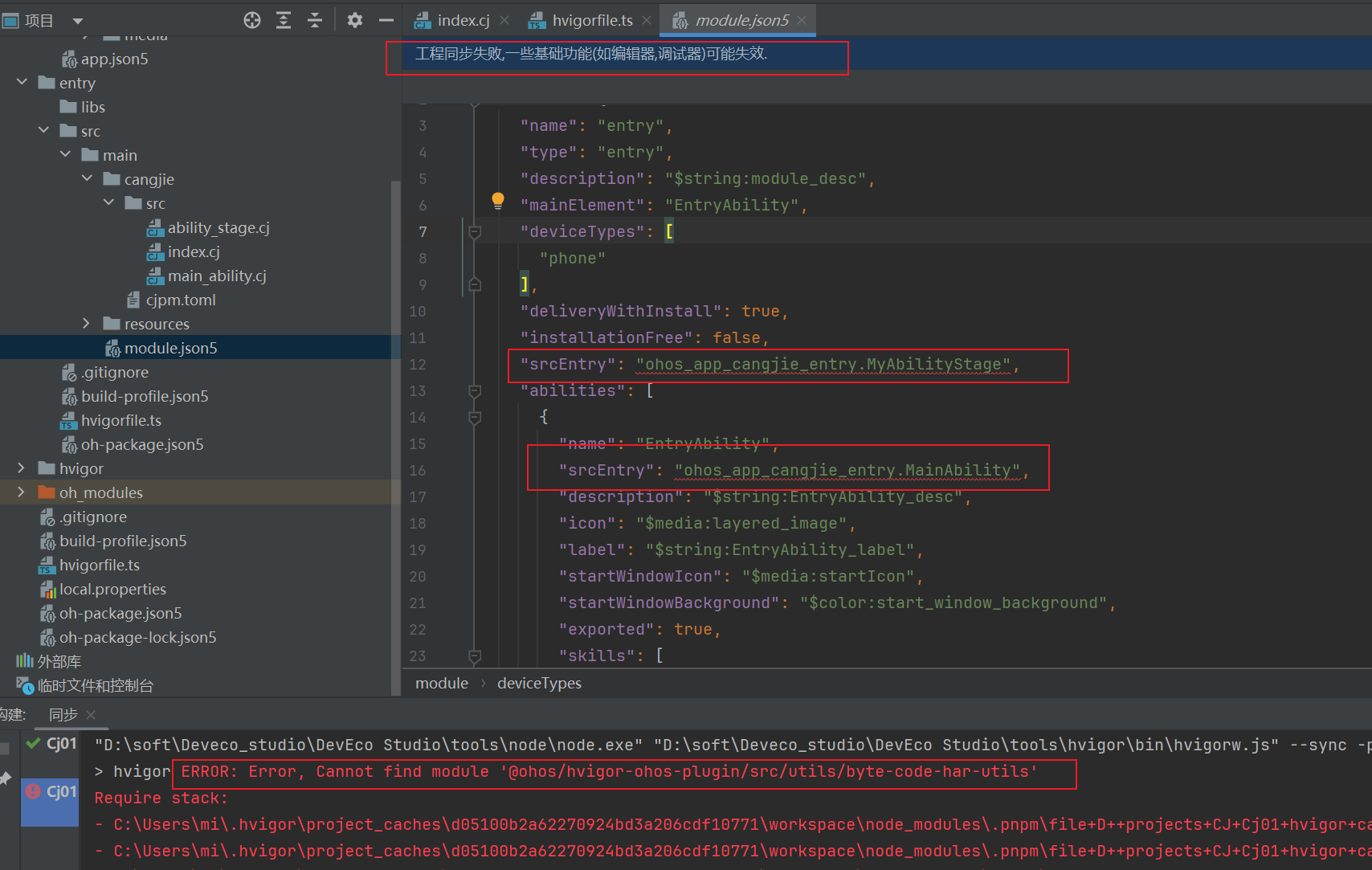Fold the skills array at line 23
1372x870 pixels.
[x=475, y=656]
